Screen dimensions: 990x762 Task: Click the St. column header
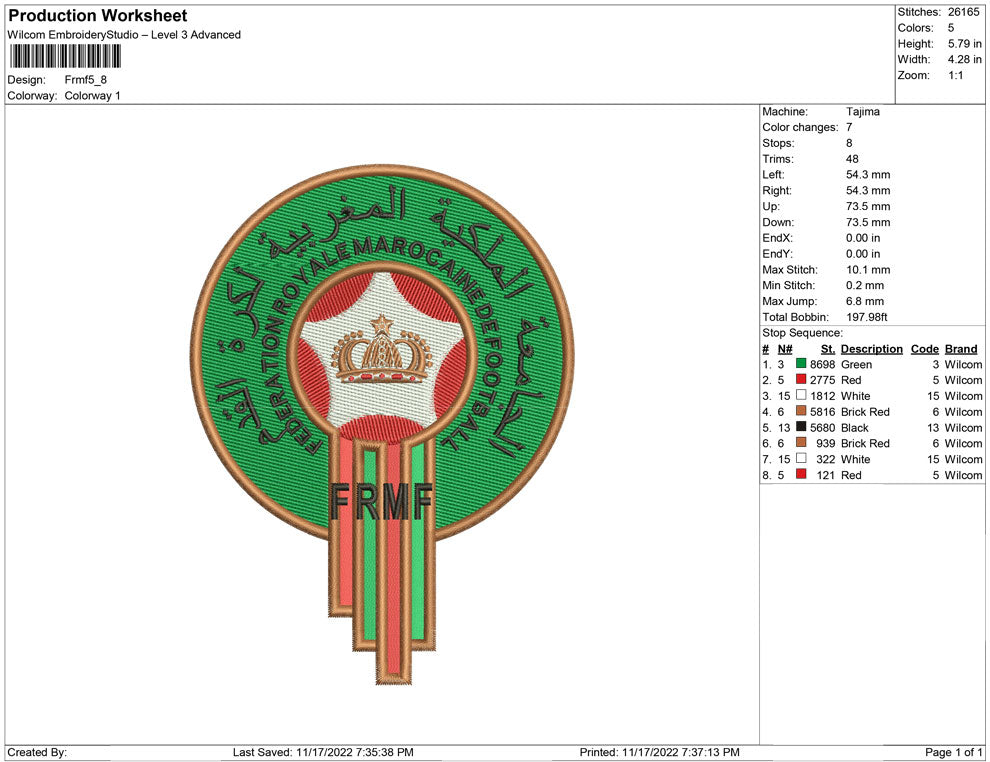point(828,349)
